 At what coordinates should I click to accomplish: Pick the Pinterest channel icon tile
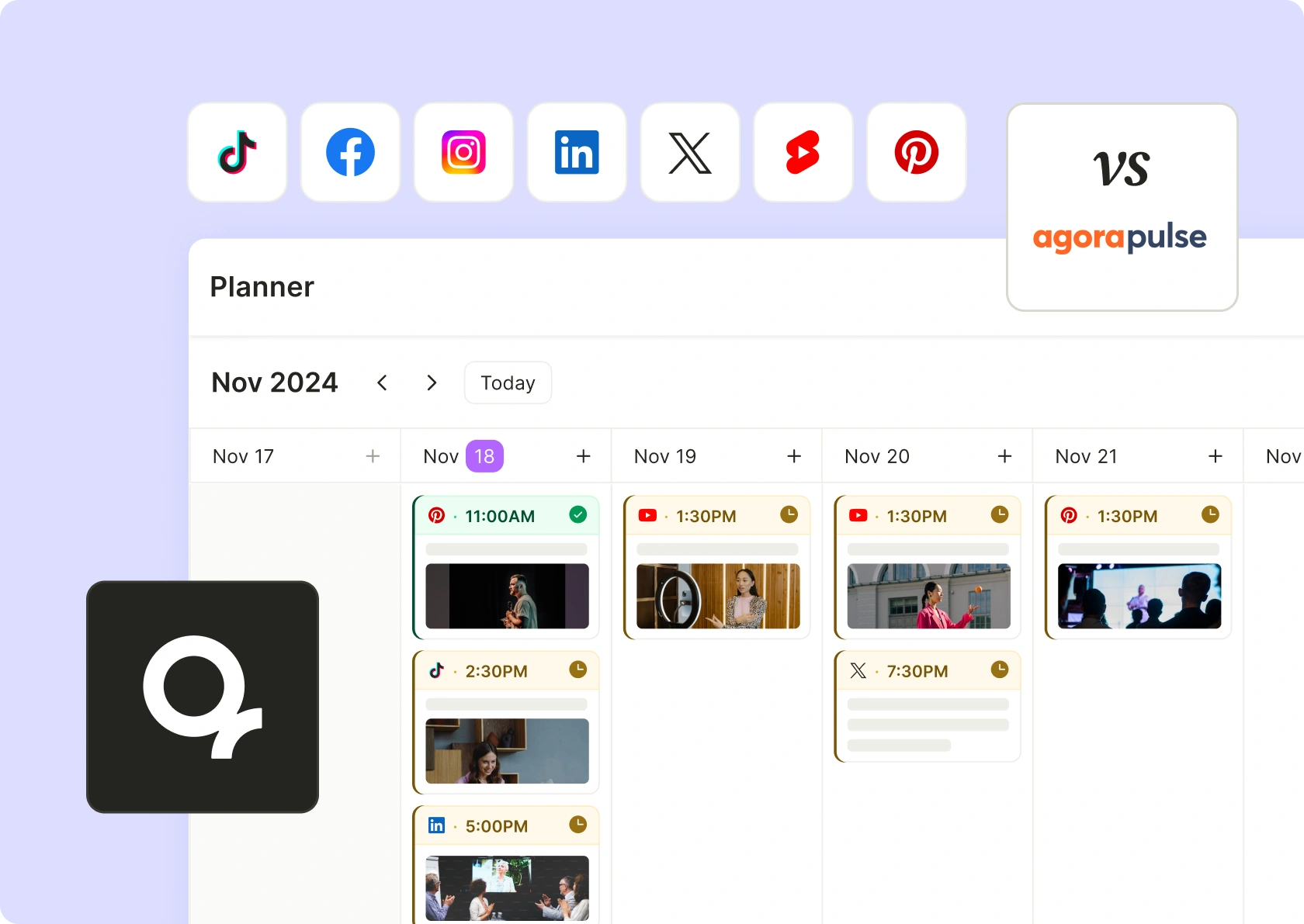[x=917, y=153]
